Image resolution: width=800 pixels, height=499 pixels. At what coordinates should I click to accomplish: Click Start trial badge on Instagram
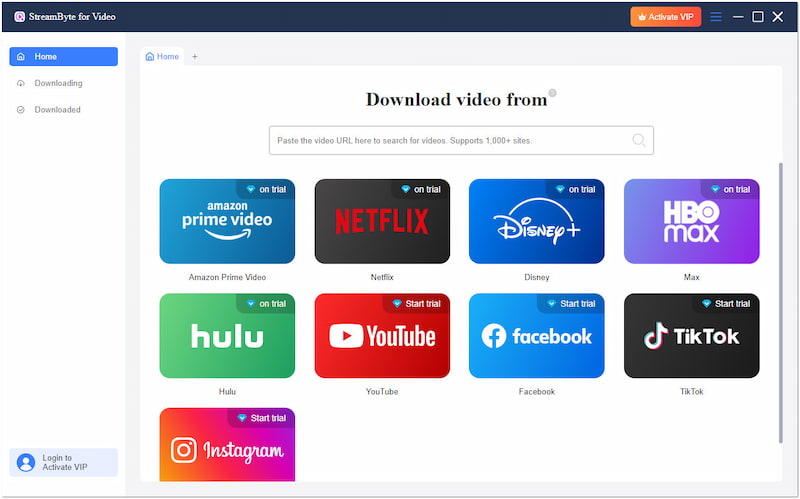[x=260, y=418]
